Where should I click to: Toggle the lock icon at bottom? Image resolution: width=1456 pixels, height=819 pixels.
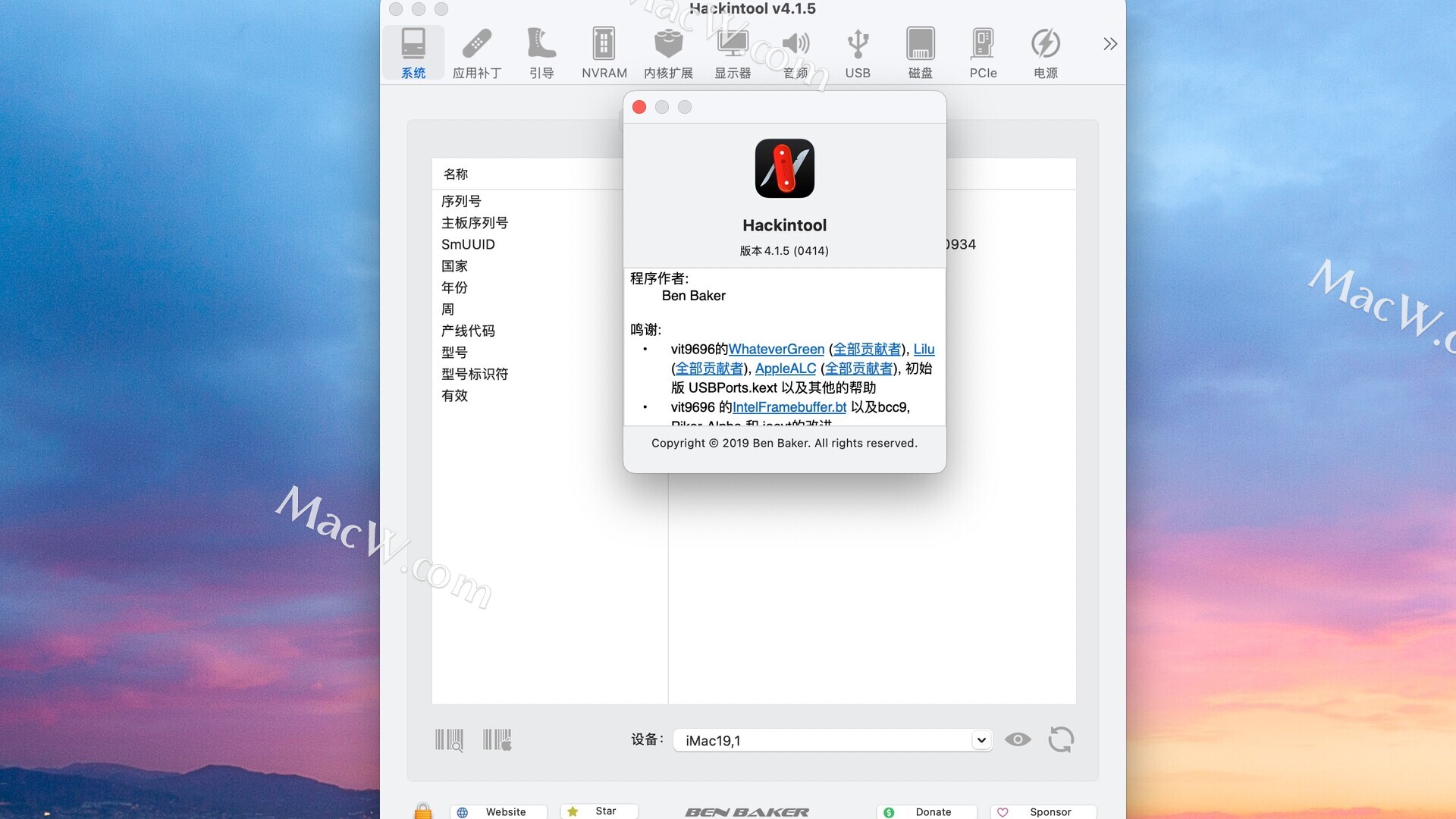coord(423,811)
